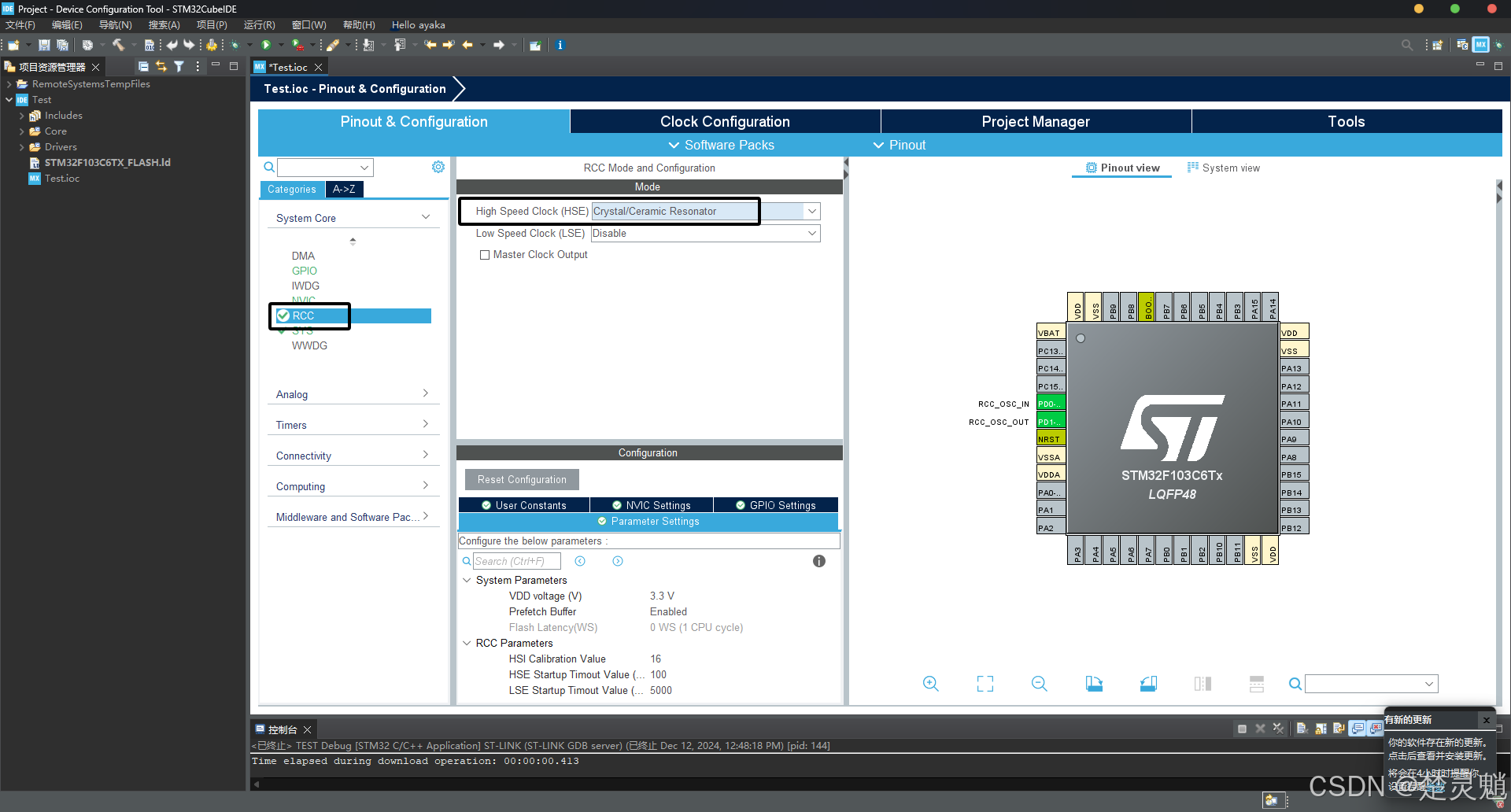Launch the Debug bug icon

pos(235,45)
